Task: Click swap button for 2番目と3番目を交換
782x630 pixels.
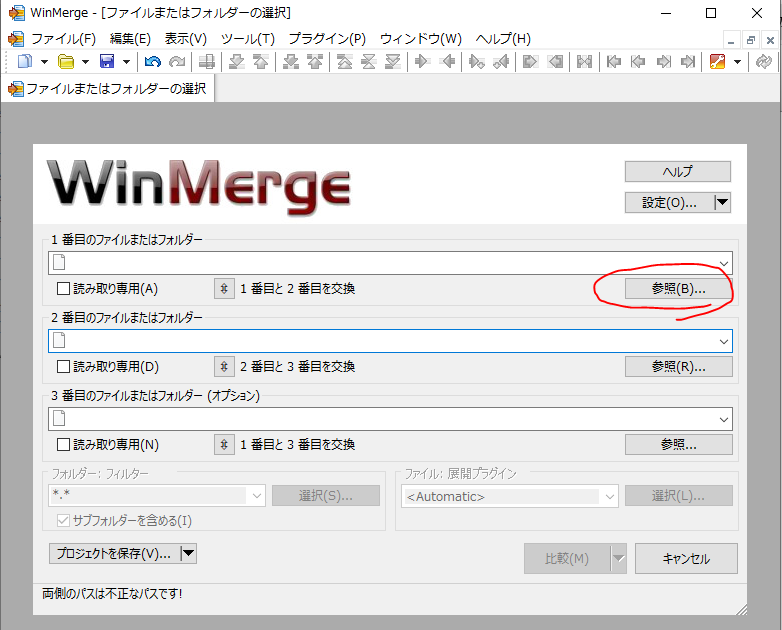Action: tap(224, 367)
